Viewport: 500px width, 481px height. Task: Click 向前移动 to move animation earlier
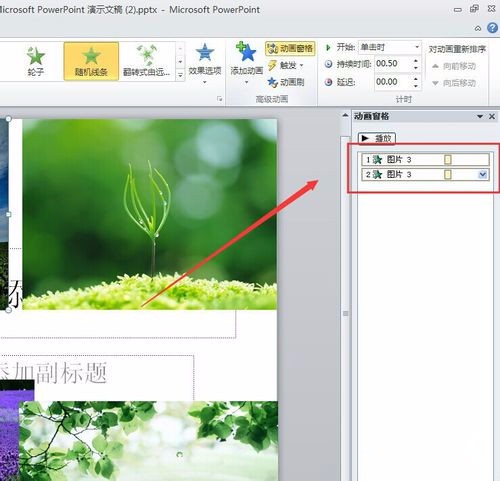coord(454,66)
